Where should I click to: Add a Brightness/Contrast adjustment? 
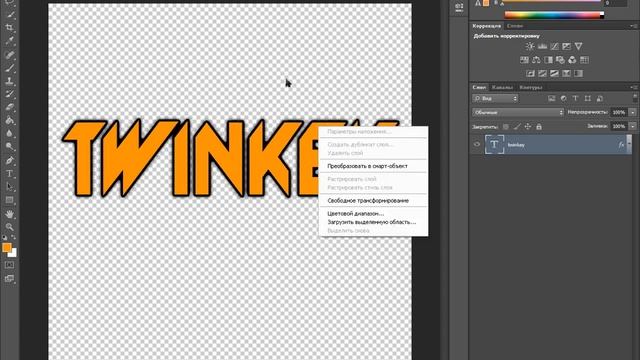click(x=530, y=46)
